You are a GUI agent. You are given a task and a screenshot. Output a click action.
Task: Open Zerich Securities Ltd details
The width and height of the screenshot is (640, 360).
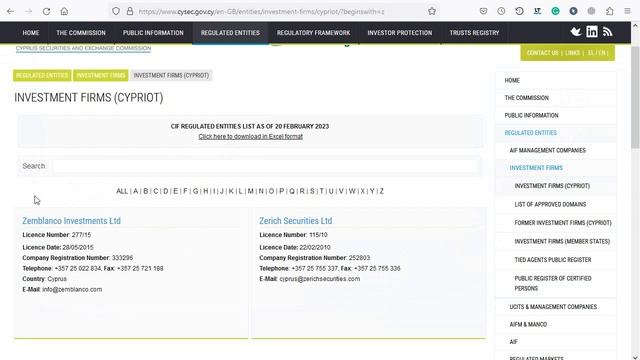click(296, 221)
